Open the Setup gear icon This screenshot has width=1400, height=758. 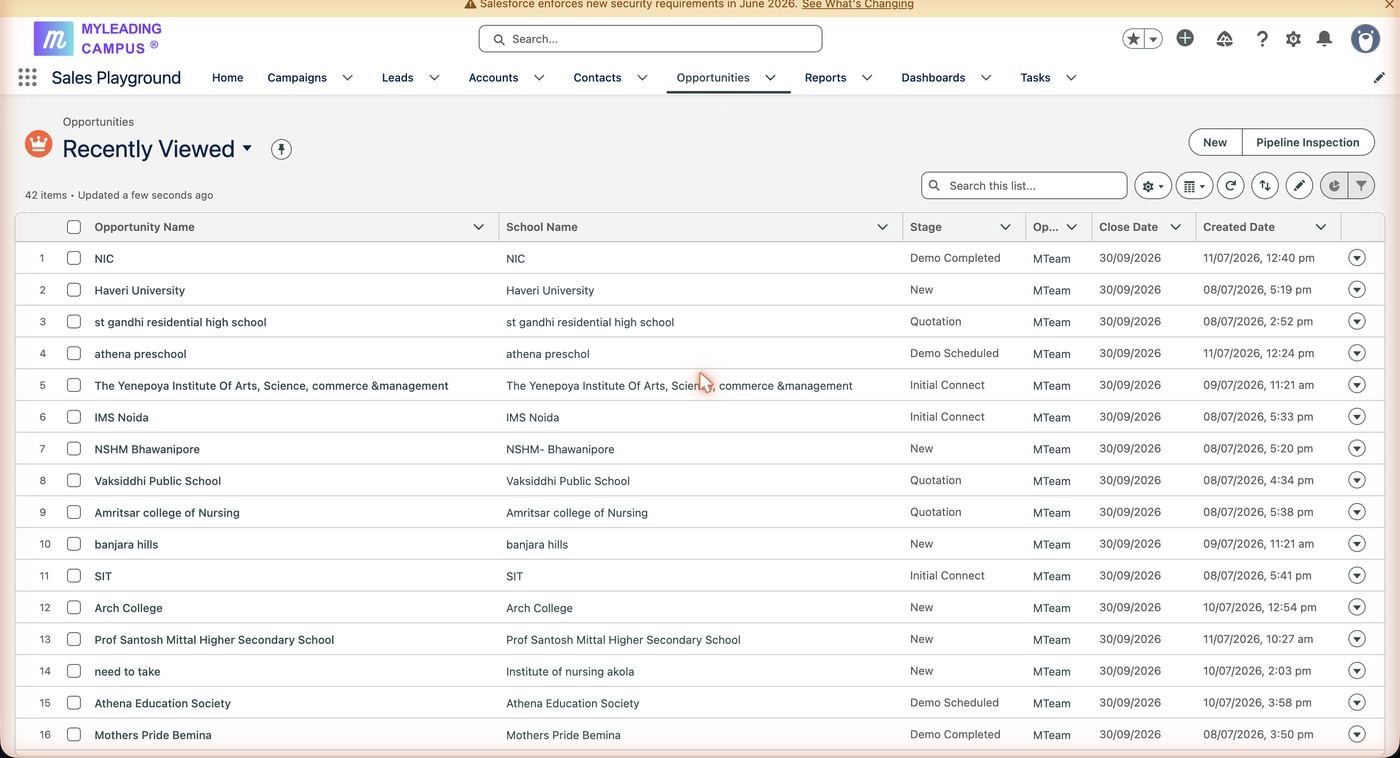click(1293, 39)
